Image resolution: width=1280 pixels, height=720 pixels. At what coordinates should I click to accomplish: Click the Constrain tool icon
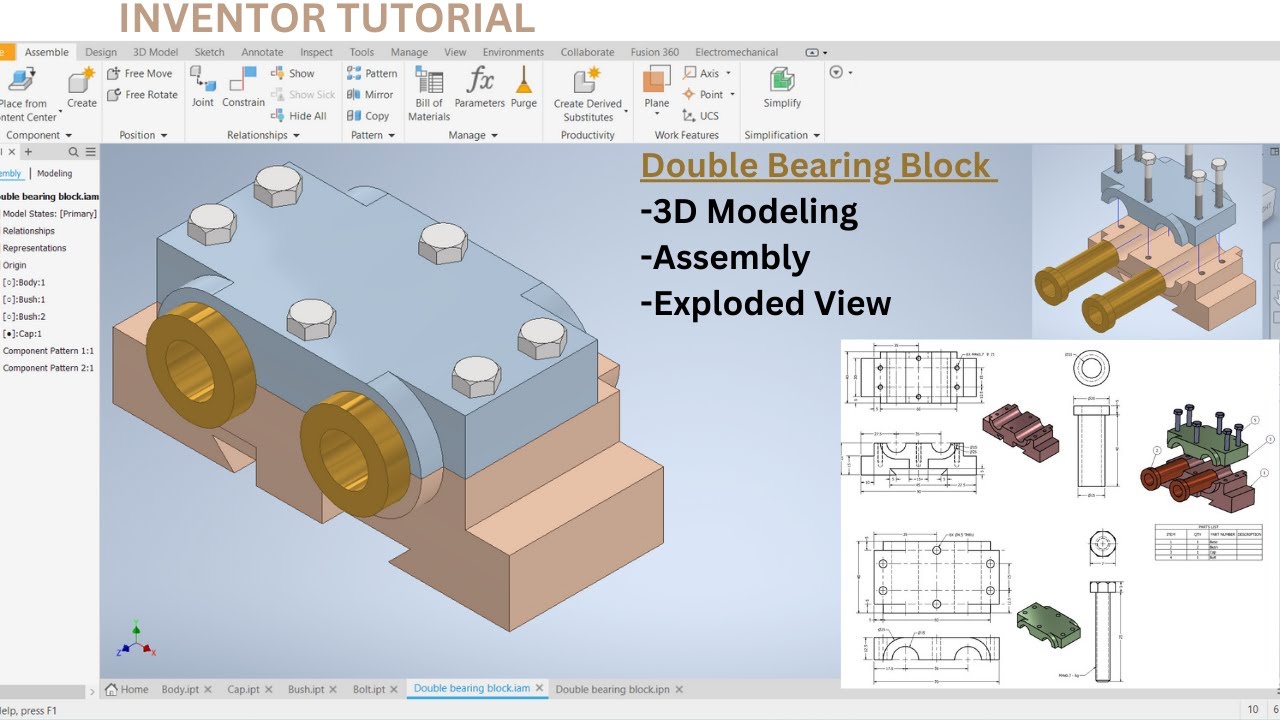coord(243,80)
